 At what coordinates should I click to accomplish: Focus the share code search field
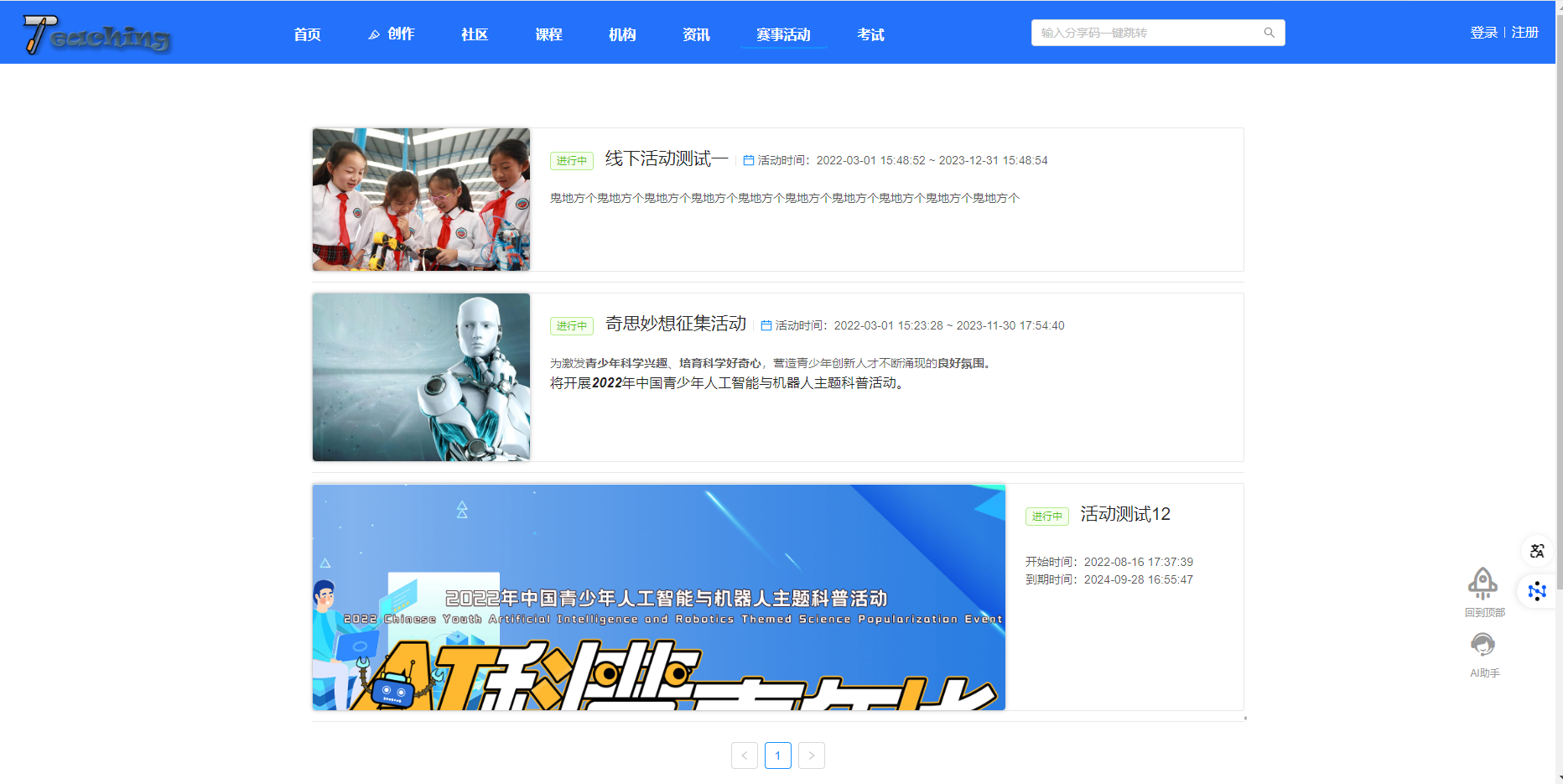[x=1149, y=33]
